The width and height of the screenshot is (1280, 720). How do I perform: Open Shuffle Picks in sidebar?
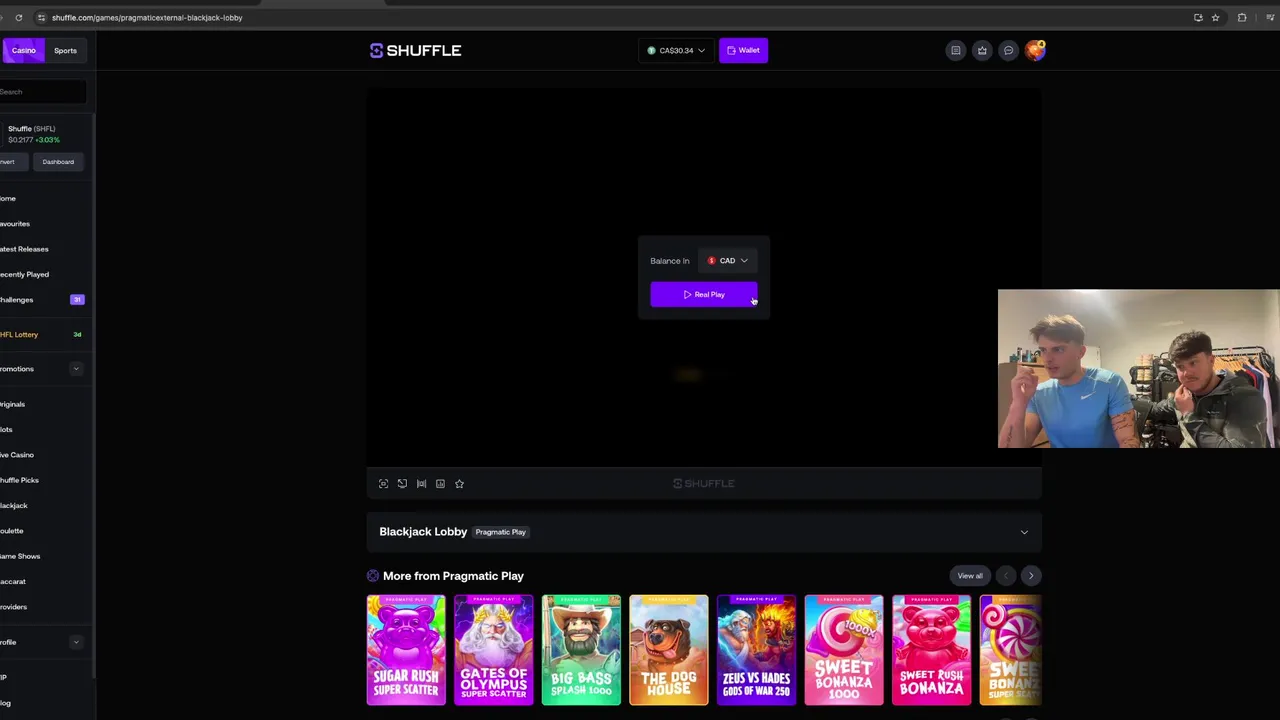(x=19, y=480)
